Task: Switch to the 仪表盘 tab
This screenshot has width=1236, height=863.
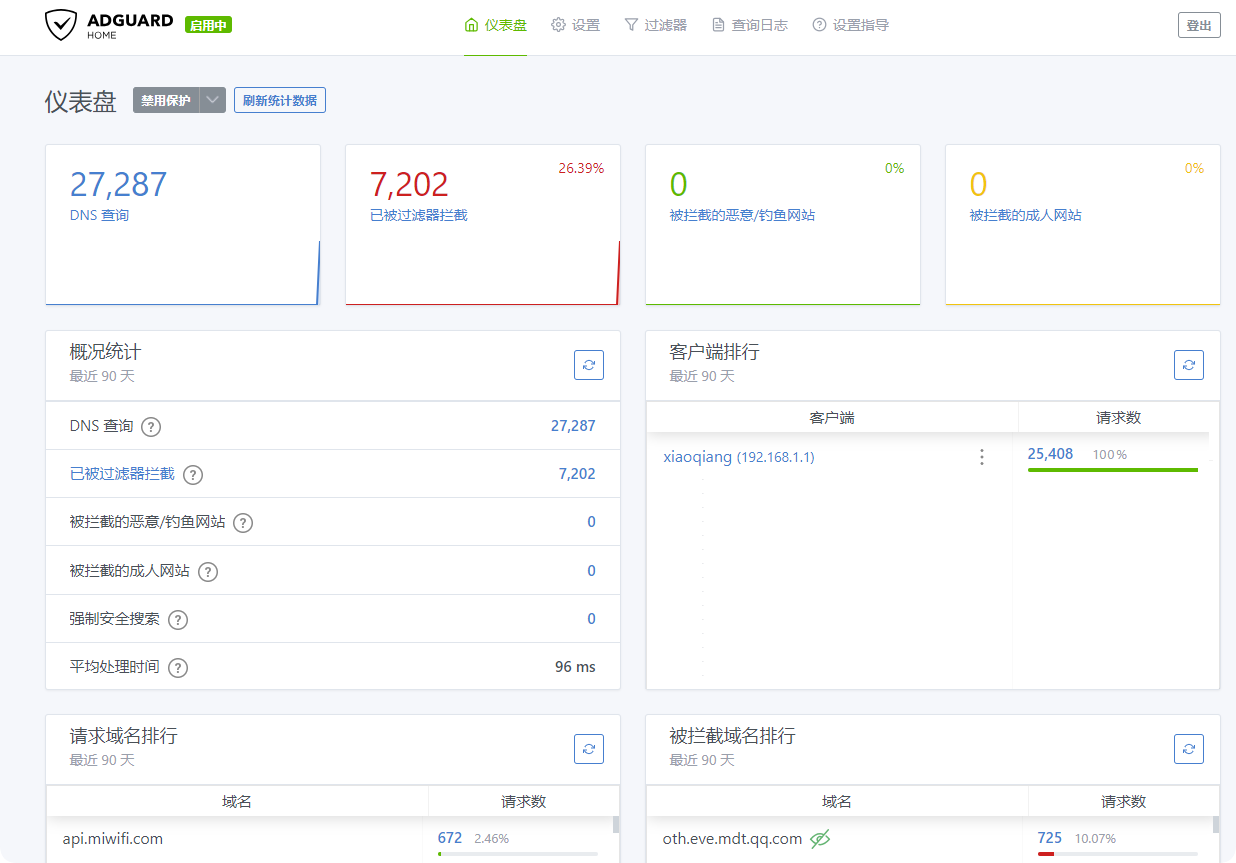Action: click(495, 24)
